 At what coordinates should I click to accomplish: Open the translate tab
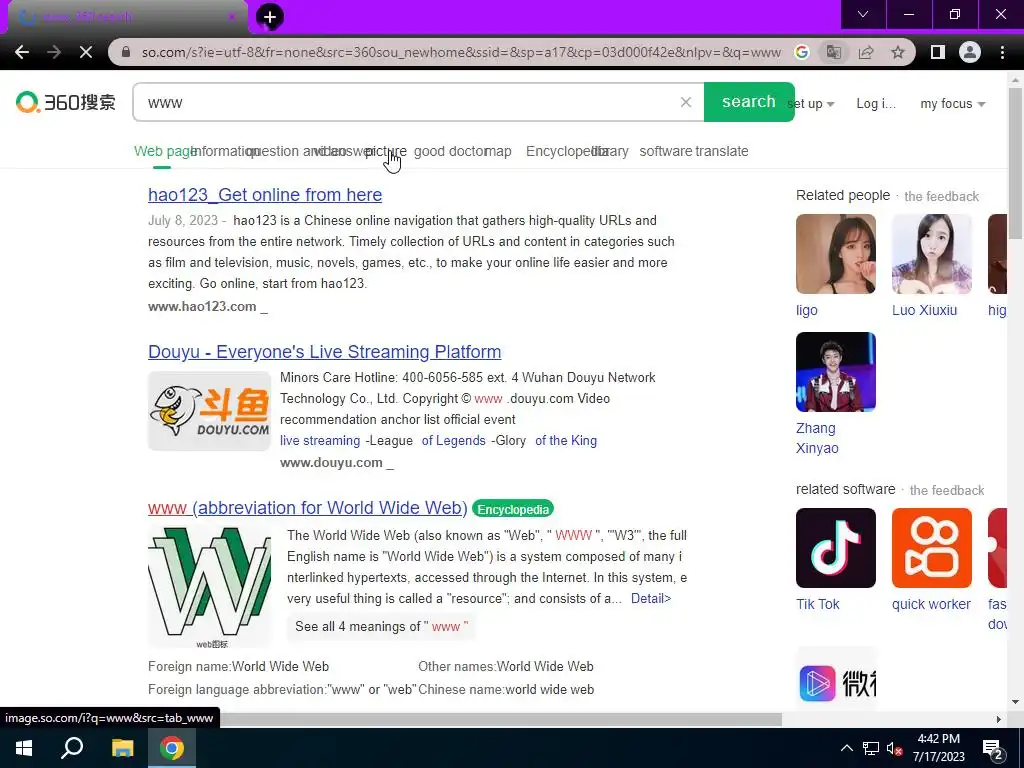tap(722, 152)
